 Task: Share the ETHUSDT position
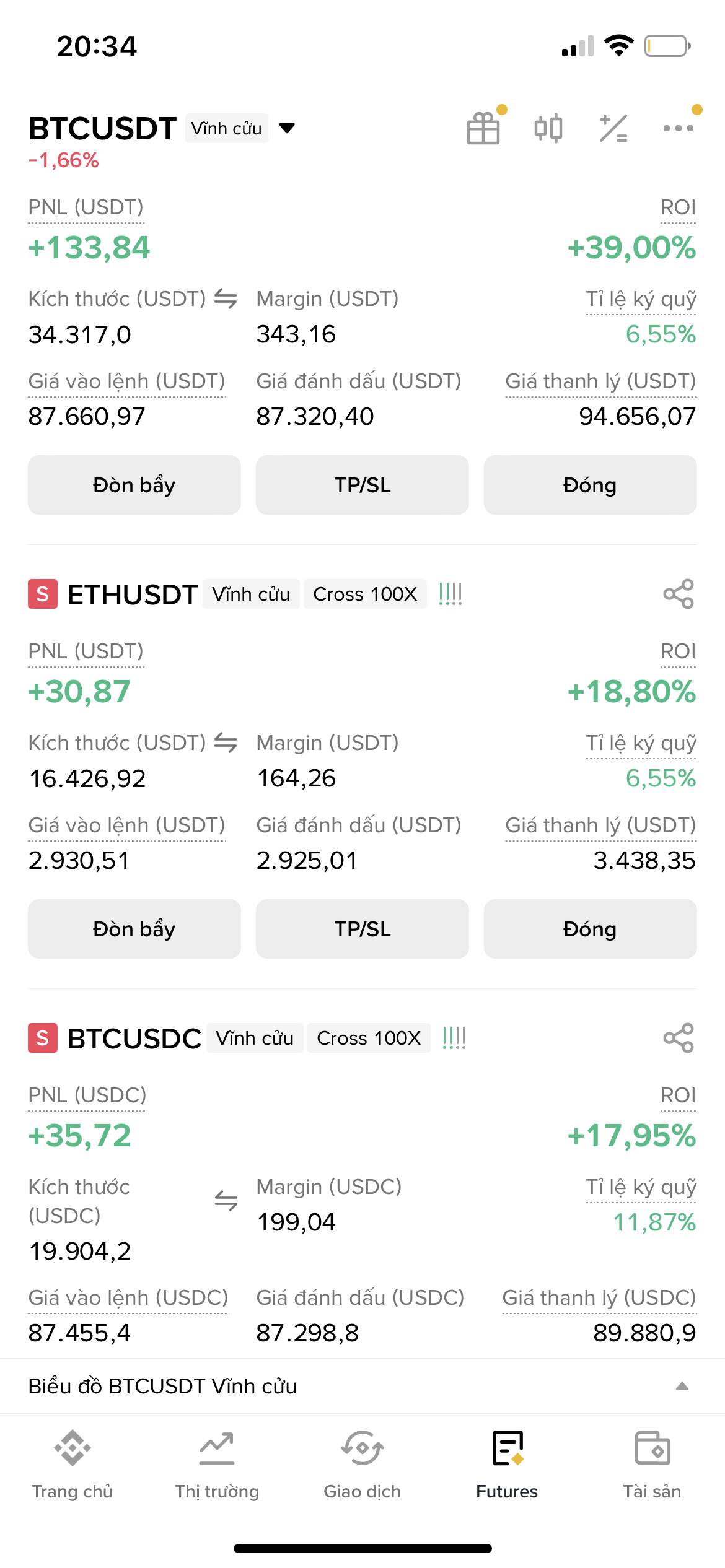[x=679, y=594]
